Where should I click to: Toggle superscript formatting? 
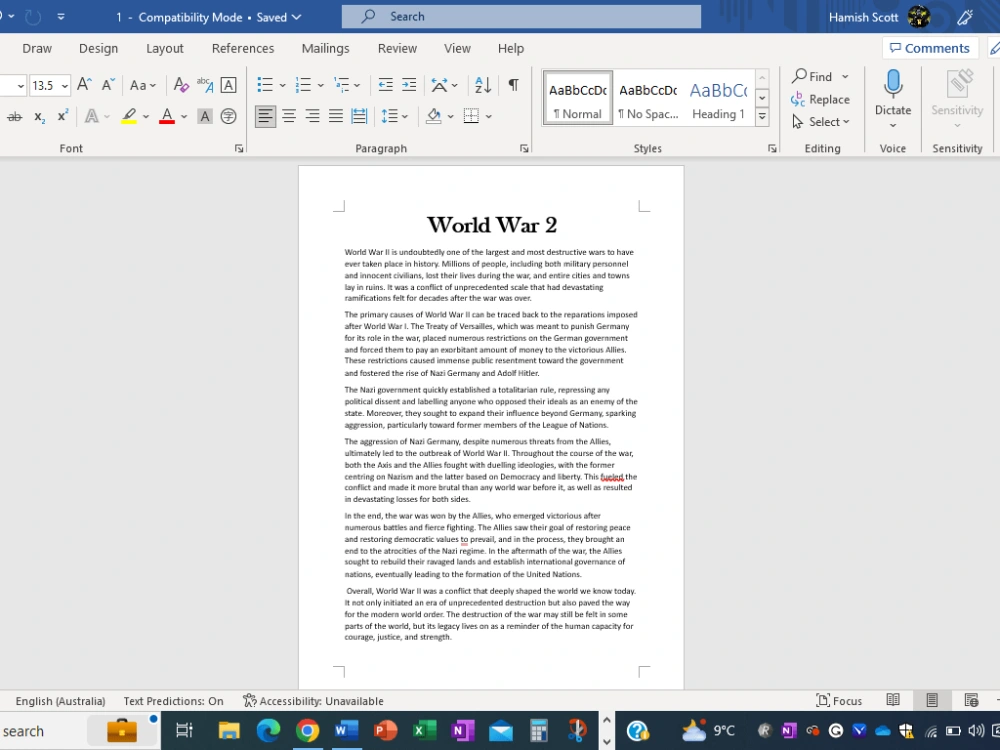62,116
